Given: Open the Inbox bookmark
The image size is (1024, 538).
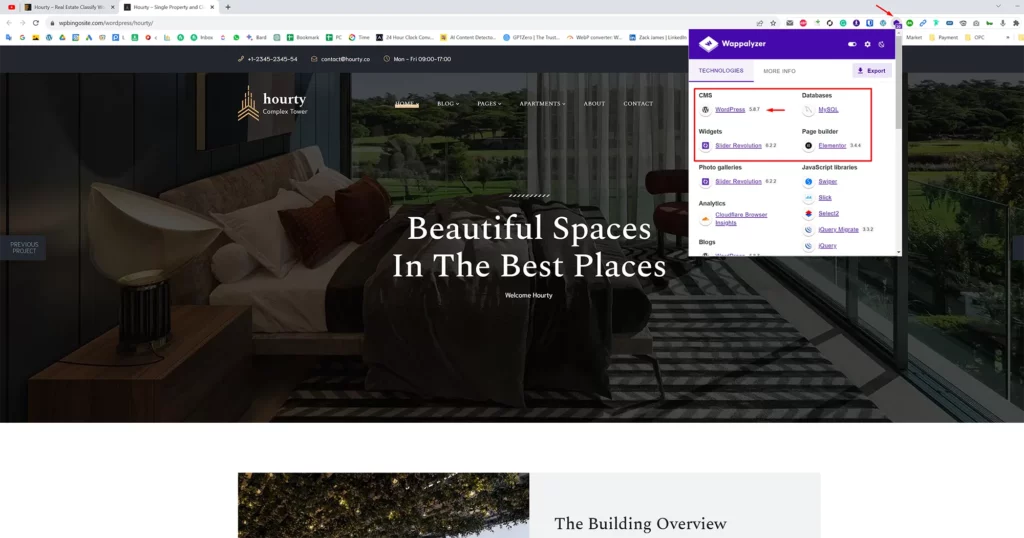Looking at the screenshot, I should coord(202,37).
